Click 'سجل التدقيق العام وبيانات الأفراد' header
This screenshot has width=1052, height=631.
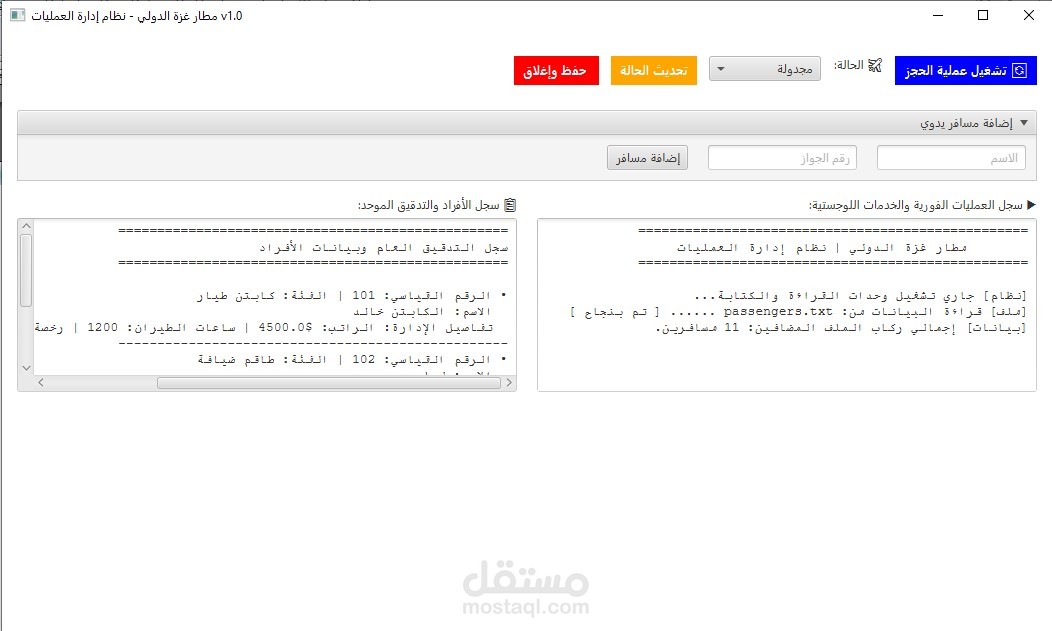click(x=384, y=248)
